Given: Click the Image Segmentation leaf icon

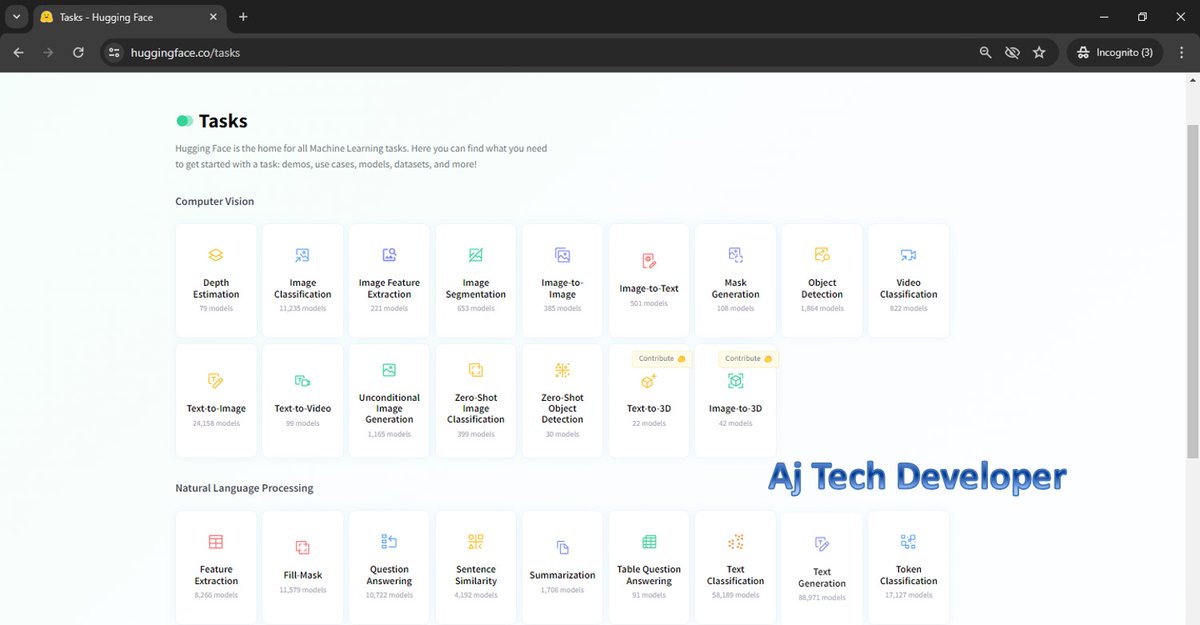Looking at the screenshot, I should click(x=475, y=256).
